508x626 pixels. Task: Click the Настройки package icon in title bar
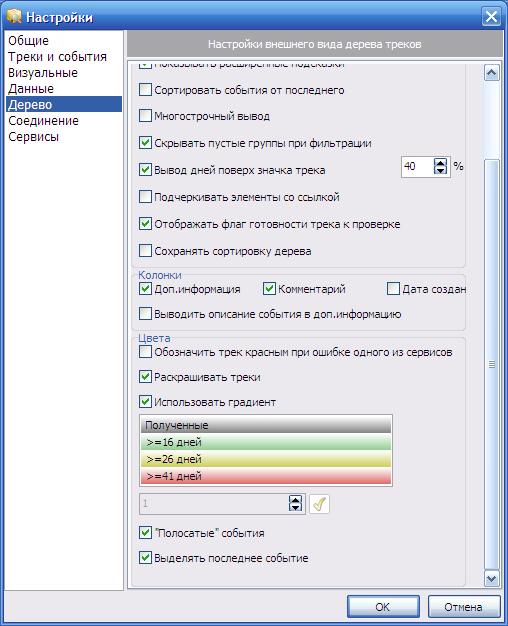pyautogui.click(x=14, y=16)
